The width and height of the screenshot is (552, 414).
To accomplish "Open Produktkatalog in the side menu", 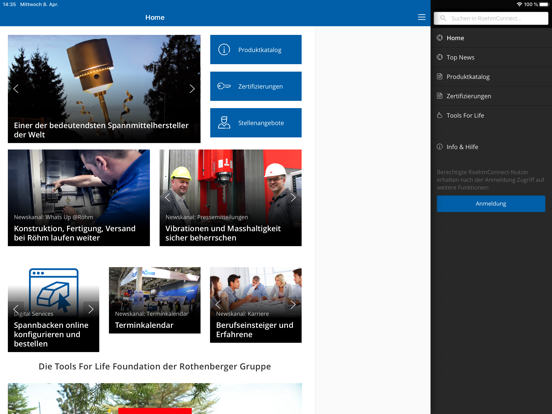I will point(491,77).
